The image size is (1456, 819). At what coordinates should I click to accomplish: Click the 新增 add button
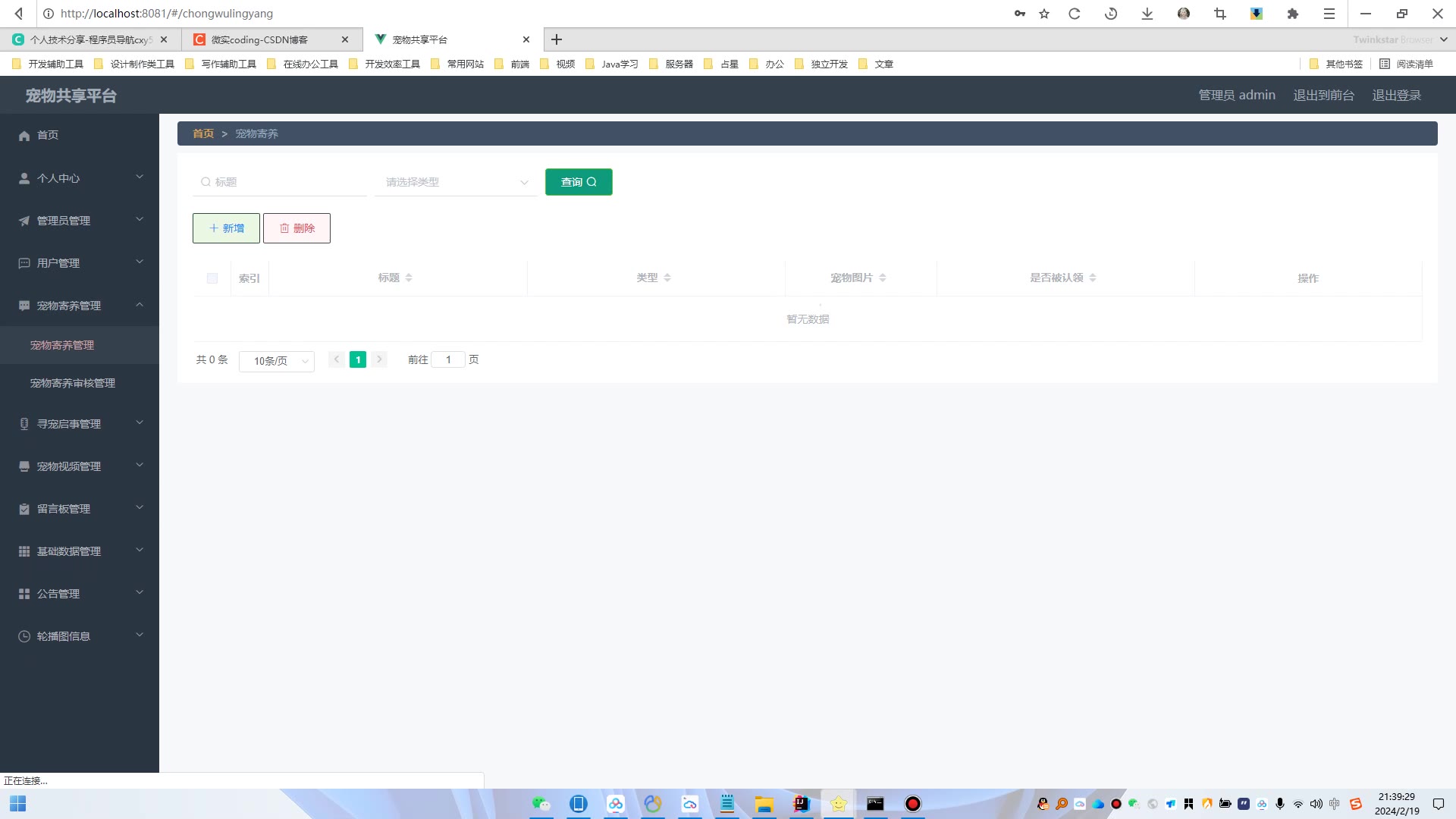click(x=226, y=228)
